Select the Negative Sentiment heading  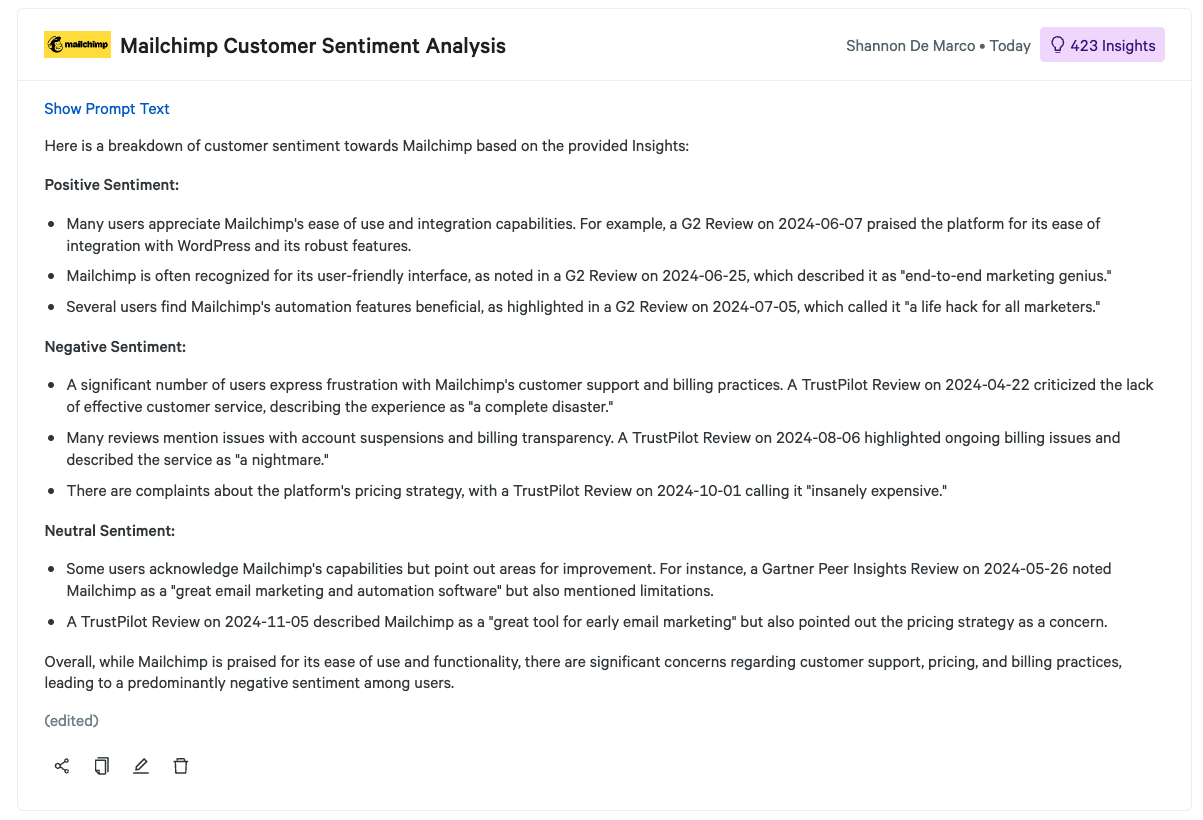click(115, 347)
